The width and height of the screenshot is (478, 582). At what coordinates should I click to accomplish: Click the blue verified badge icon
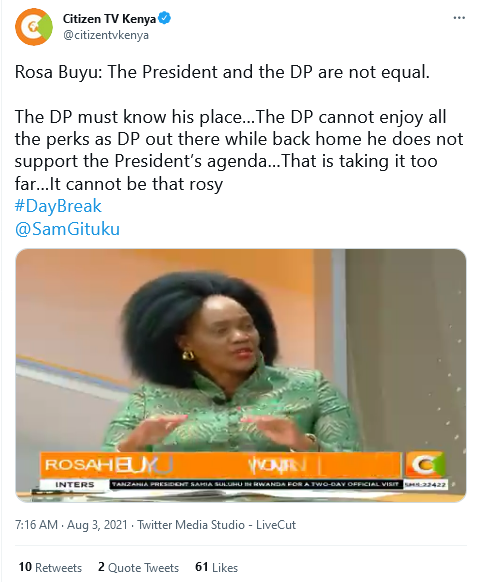point(165,18)
